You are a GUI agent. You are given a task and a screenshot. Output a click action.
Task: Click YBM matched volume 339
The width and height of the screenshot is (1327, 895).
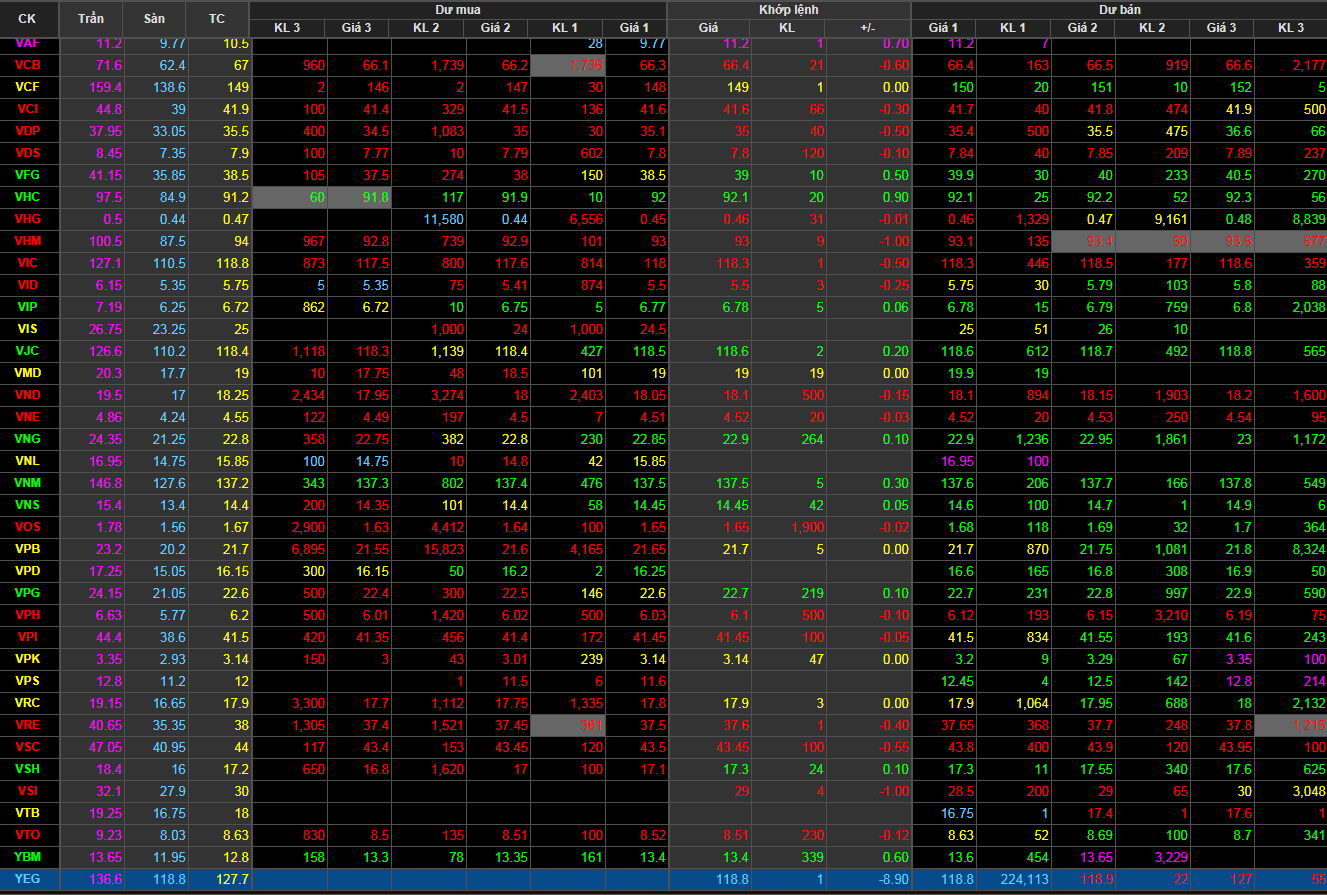coord(813,857)
